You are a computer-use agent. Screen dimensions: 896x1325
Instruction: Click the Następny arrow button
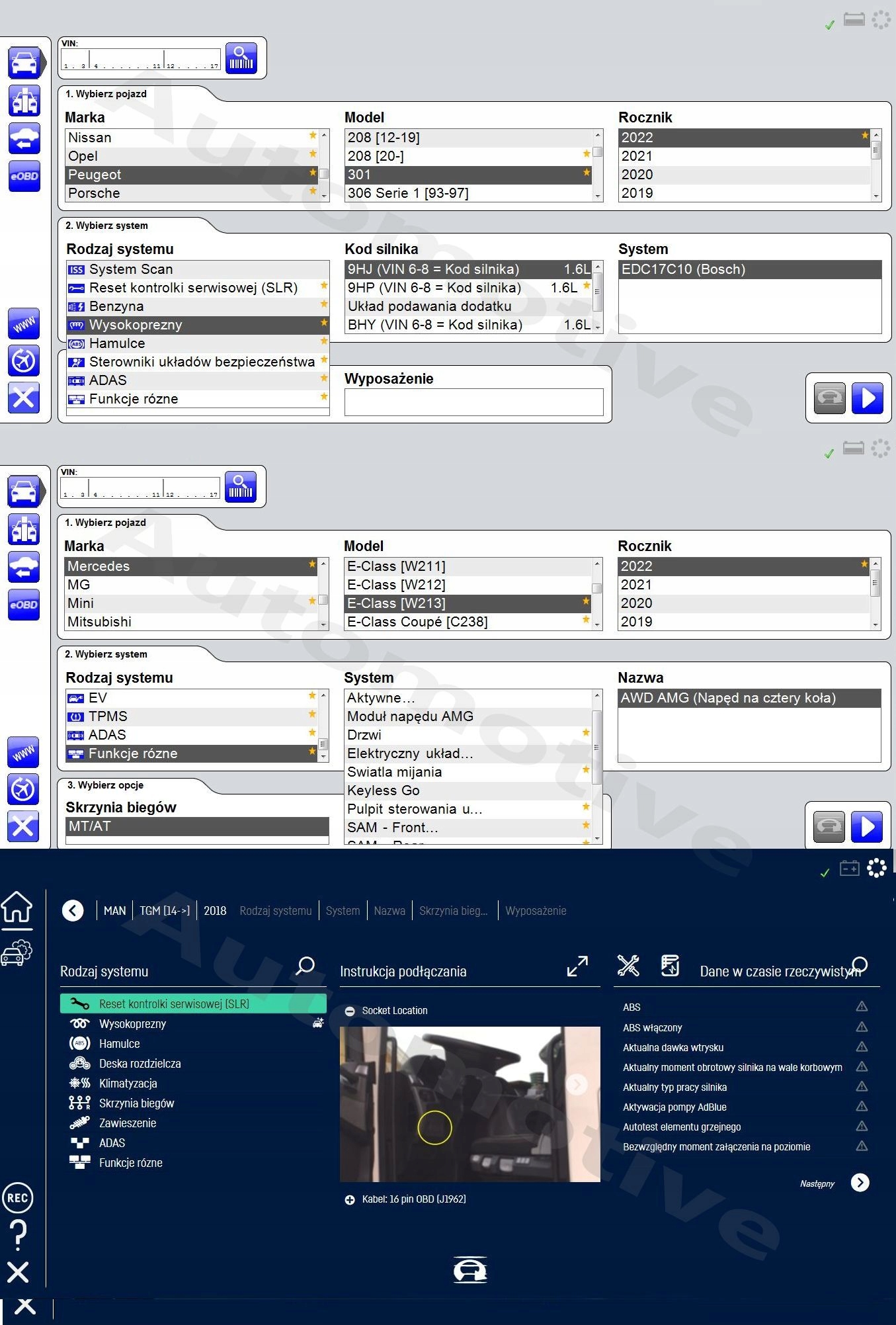pos(860,1183)
